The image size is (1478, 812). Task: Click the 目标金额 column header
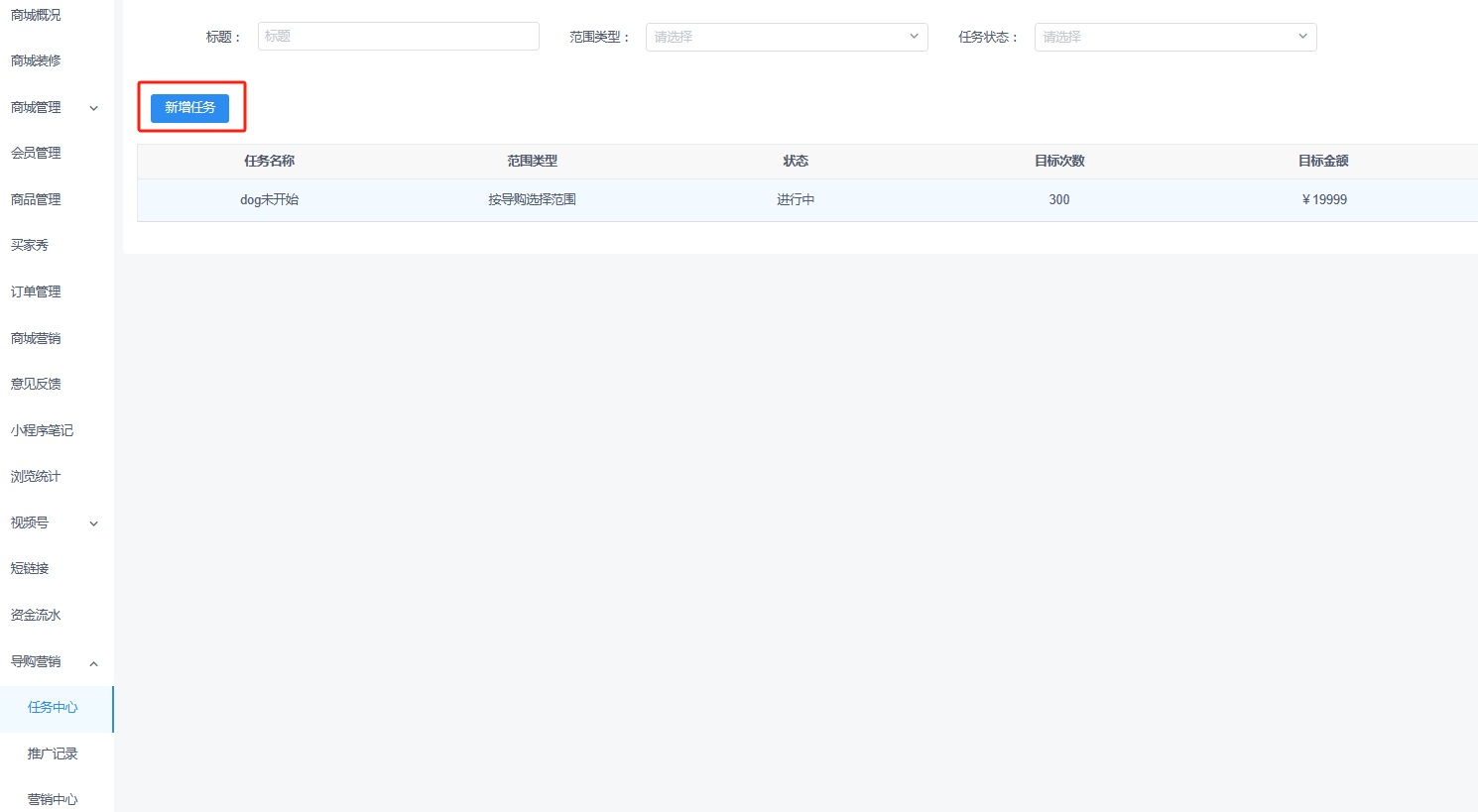click(1323, 161)
